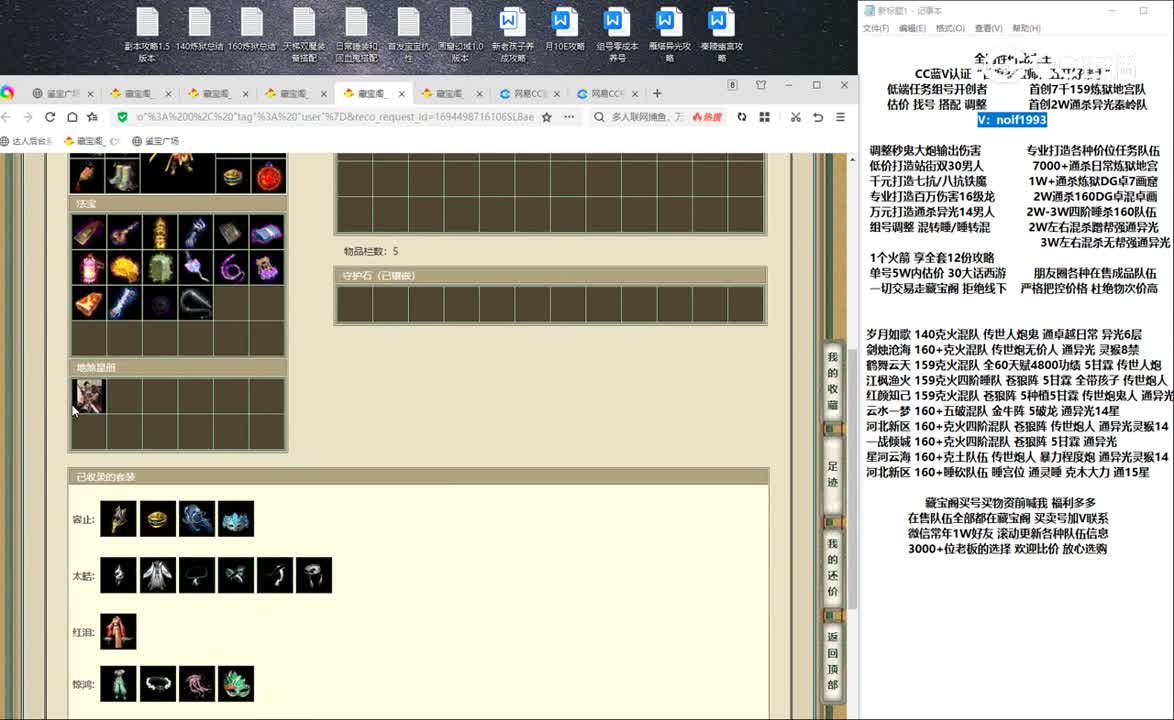1174x720 pixels.
Task: Switch to the 网易CC browser tab next to 藏宝阁
Action: pos(529,94)
